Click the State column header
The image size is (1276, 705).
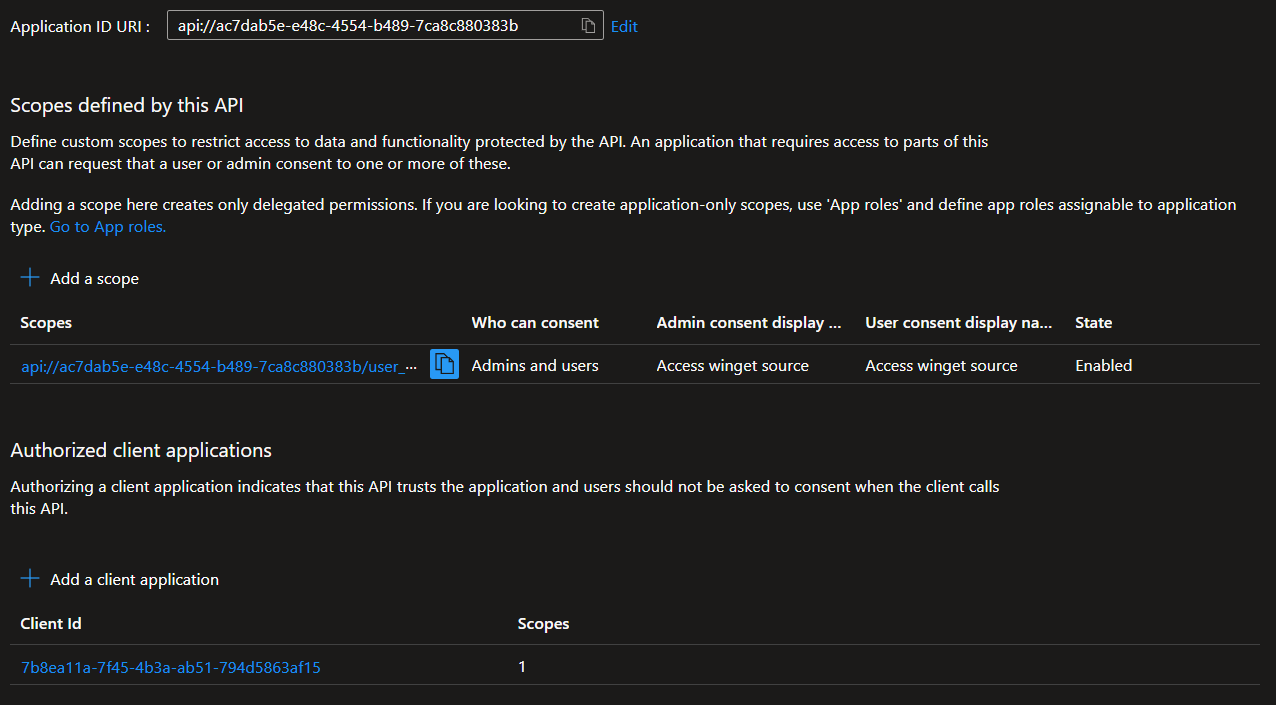point(1093,323)
